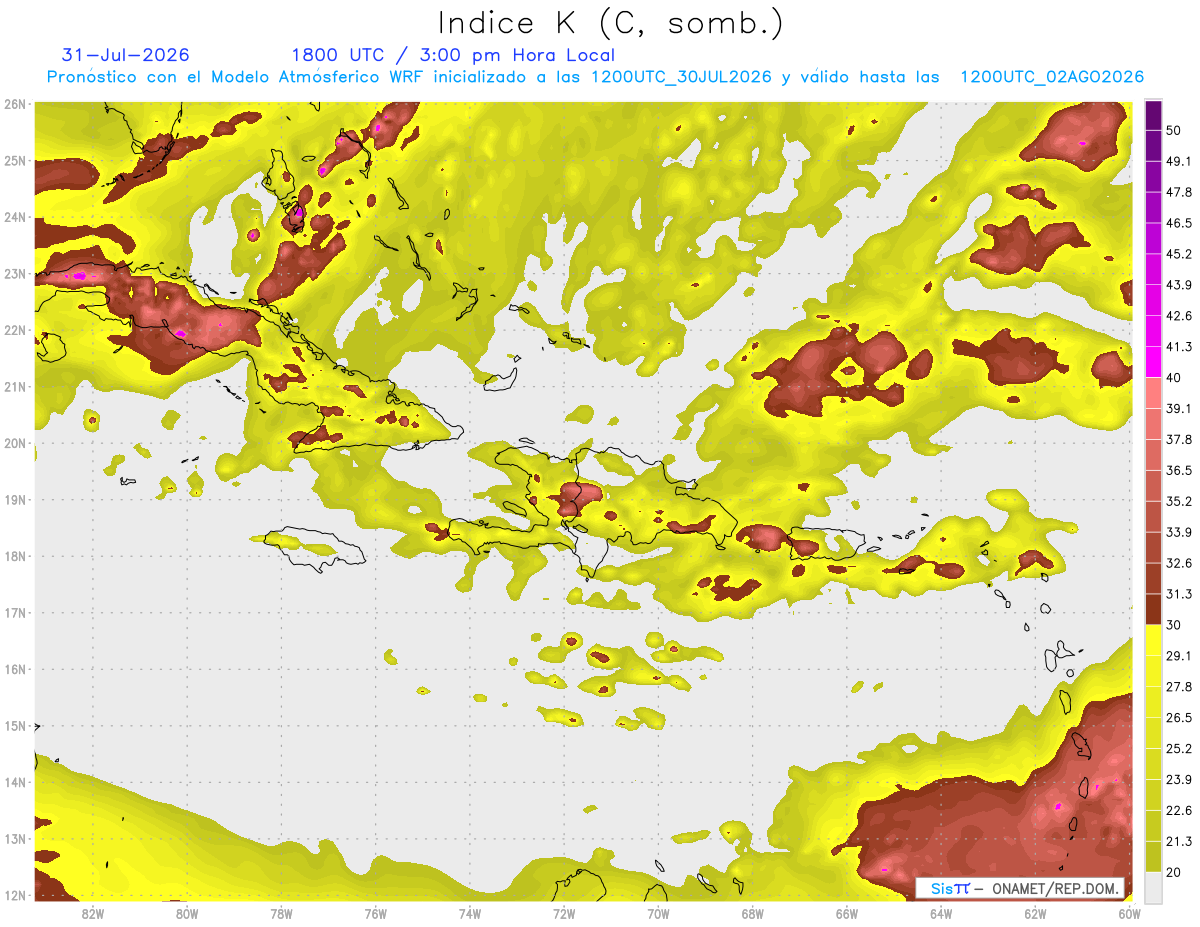
Task: Click the '27.8' colorbar value
Action: click(x=1179, y=686)
